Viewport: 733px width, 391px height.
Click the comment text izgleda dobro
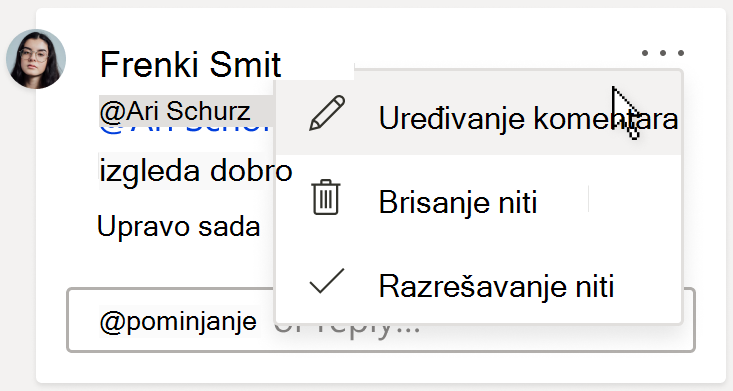tap(196, 171)
